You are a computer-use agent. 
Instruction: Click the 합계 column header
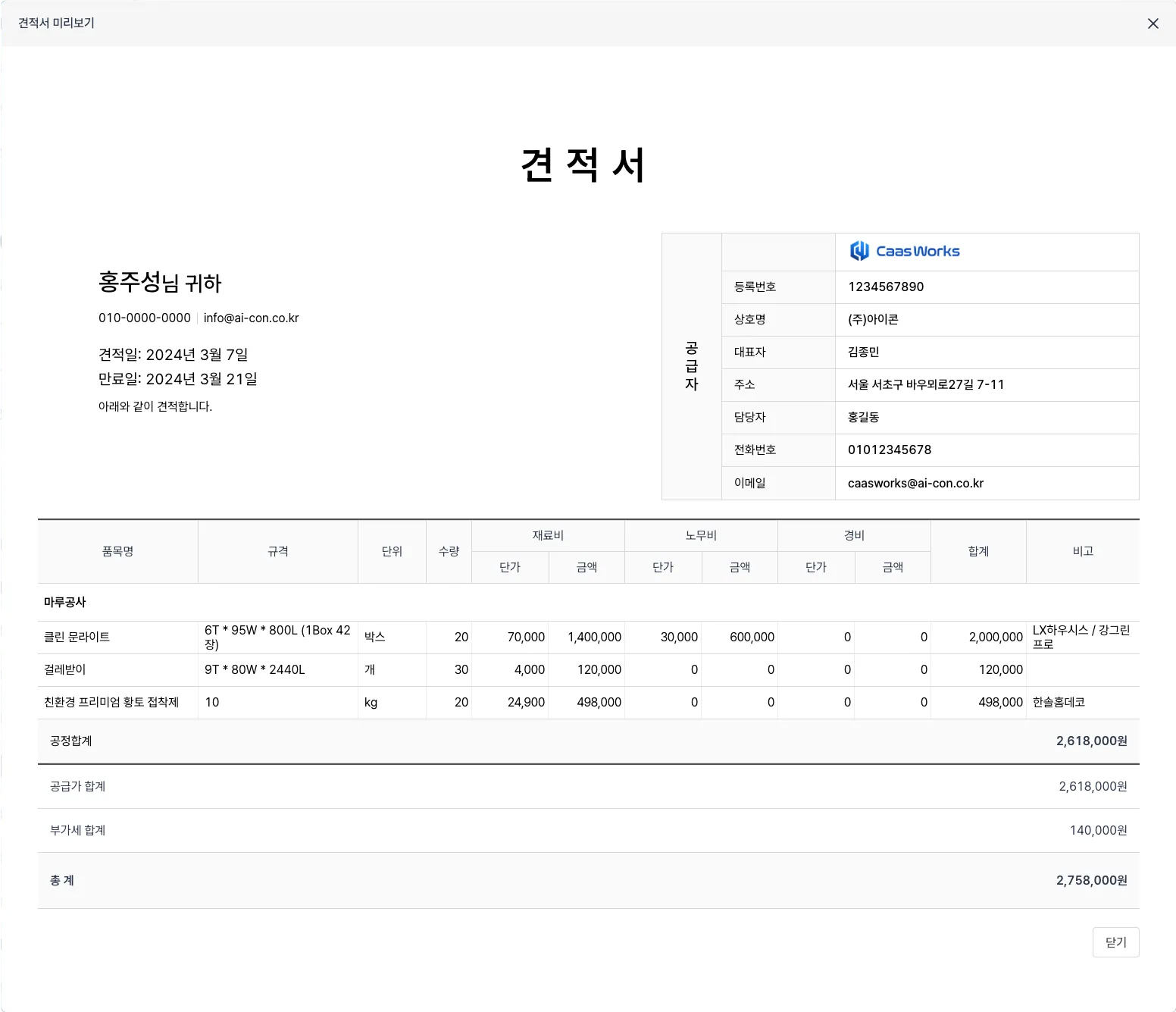[x=978, y=551]
